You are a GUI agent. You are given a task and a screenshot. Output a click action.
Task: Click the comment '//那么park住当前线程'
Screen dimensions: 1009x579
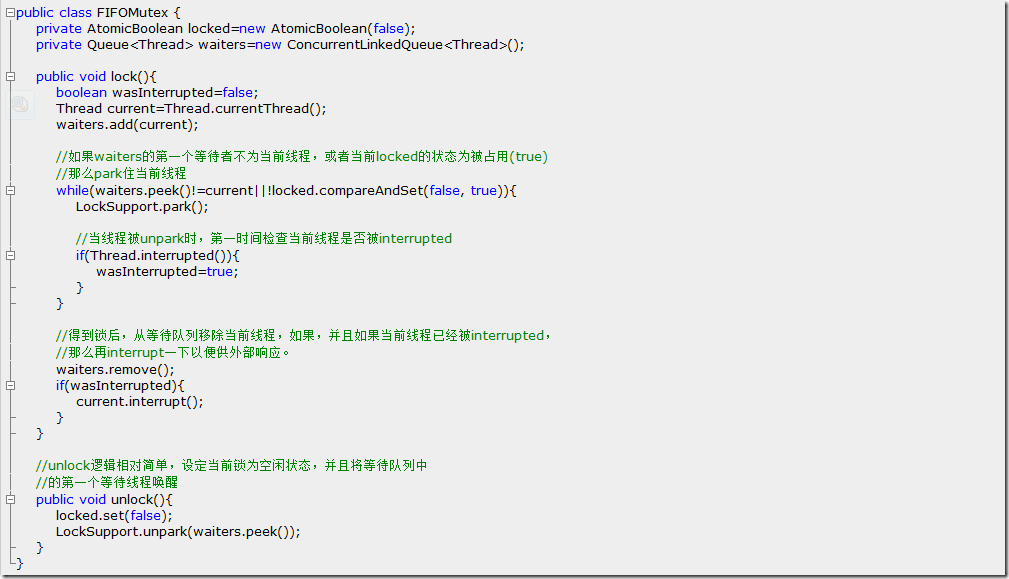(x=121, y=173)
